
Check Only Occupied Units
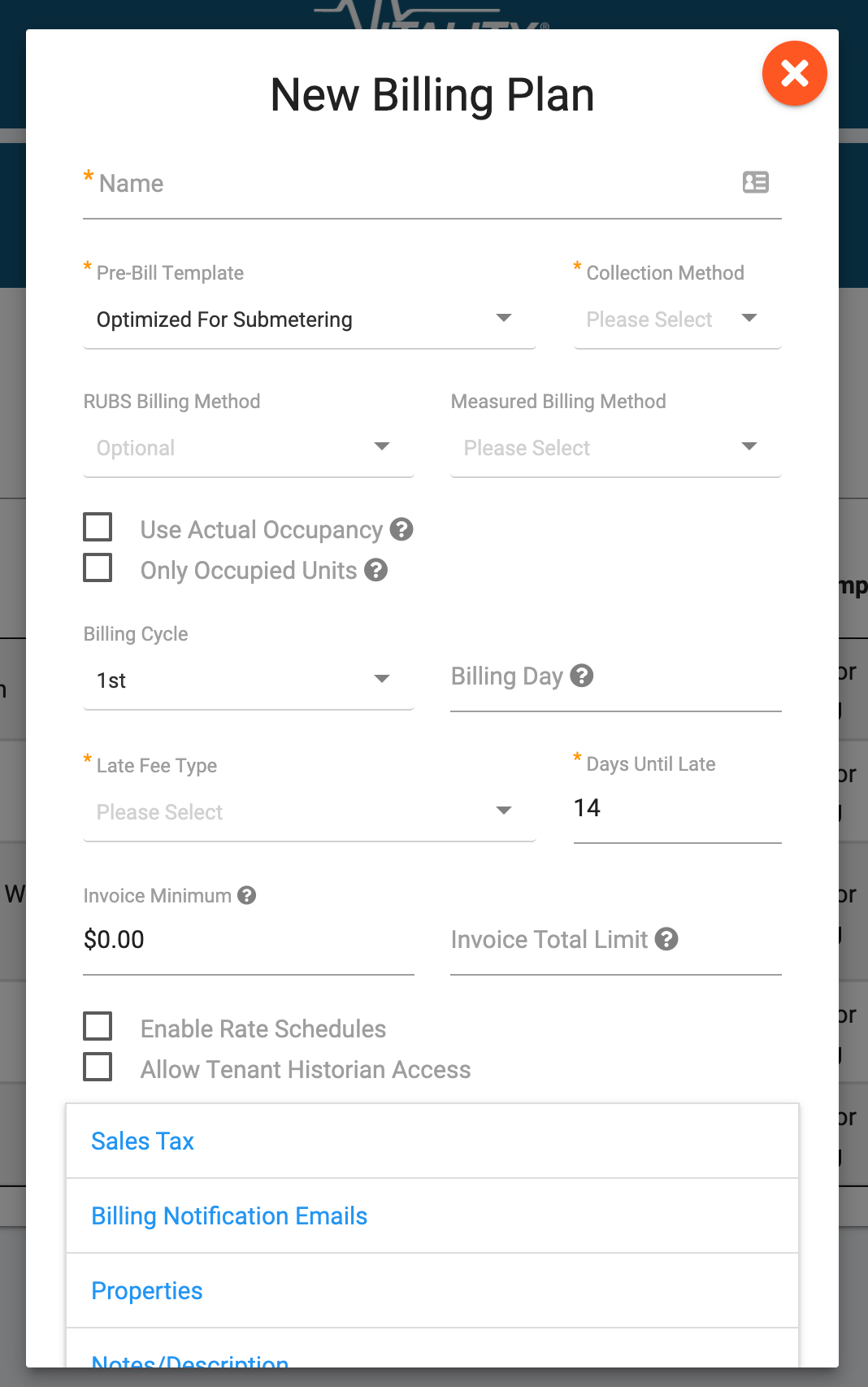[98, 567]
